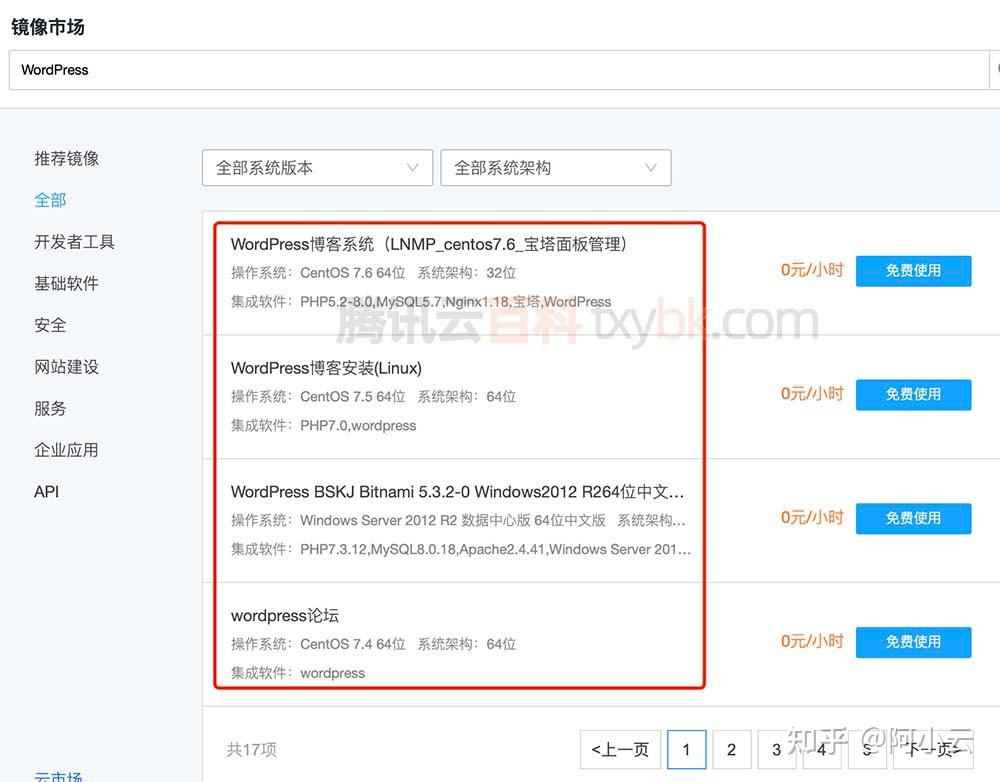
Task: Select the 开发者工具 category
Action: [x=74, y=242]
